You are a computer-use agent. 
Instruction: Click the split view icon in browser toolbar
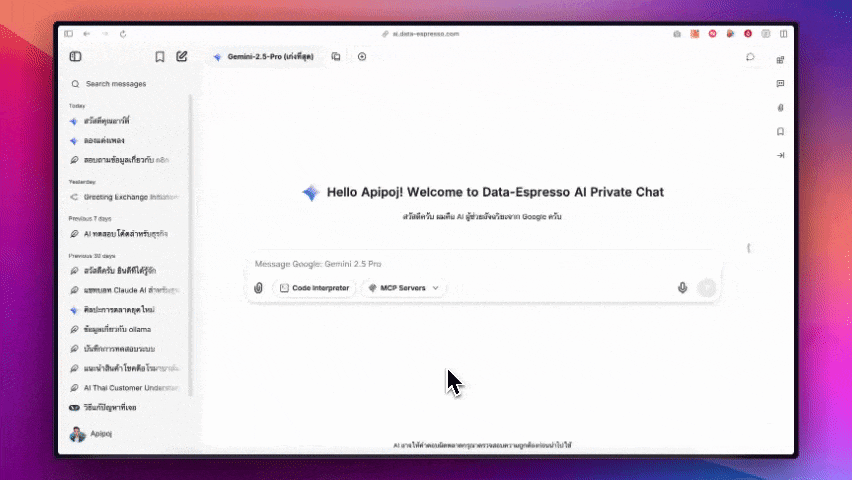click(784, 34)
